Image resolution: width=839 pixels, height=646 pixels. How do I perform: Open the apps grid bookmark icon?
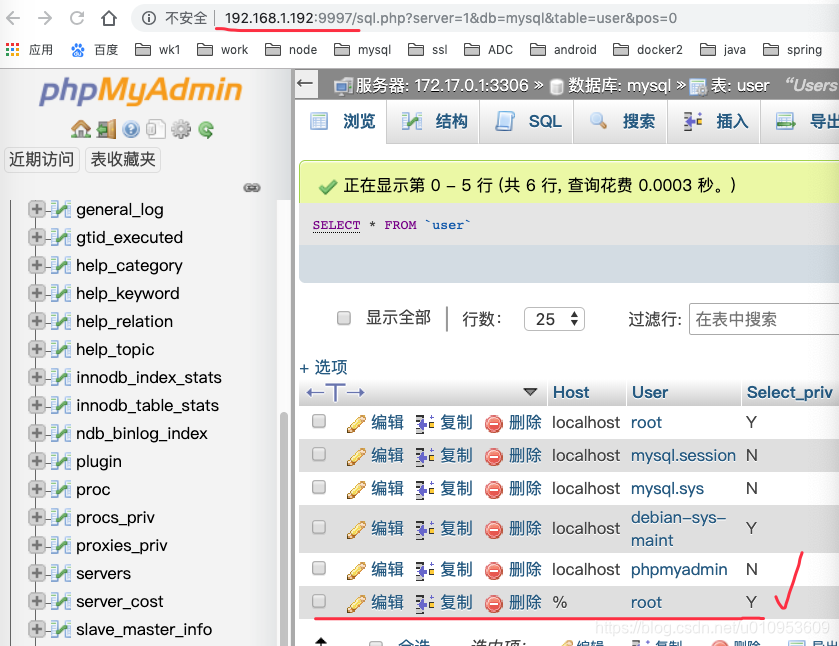pos(12,50)
